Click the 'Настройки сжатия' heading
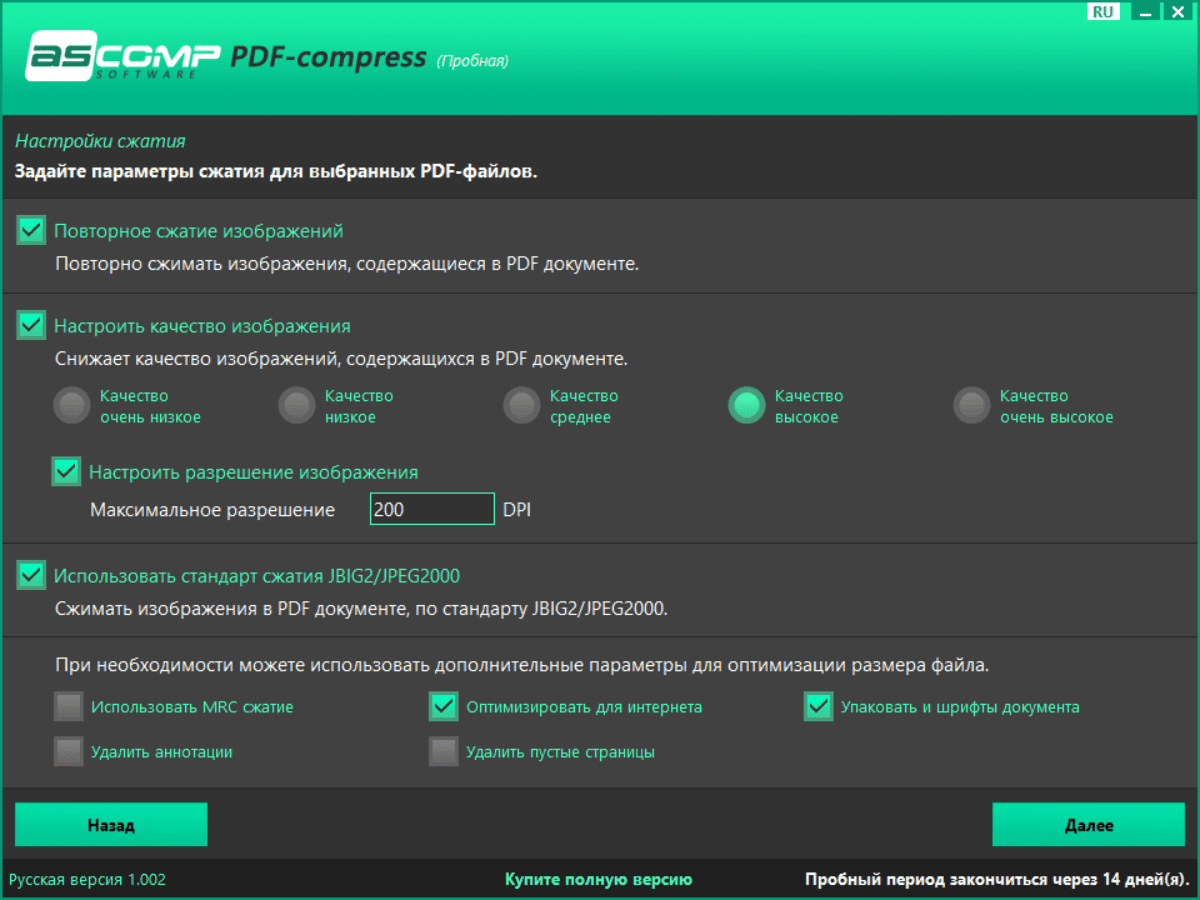This screenshot has width=1200, height=900. coord(100,142)
